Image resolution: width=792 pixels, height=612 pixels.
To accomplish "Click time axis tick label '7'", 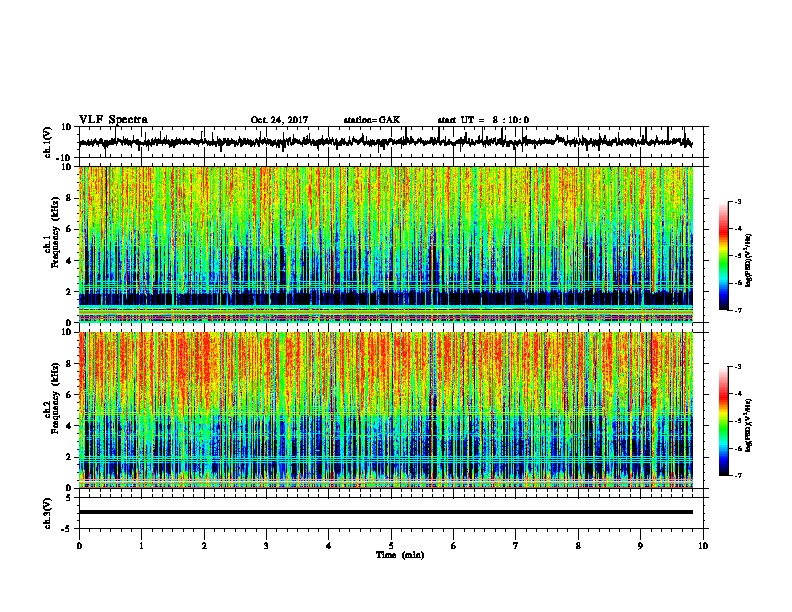I will tap(516, 546).
